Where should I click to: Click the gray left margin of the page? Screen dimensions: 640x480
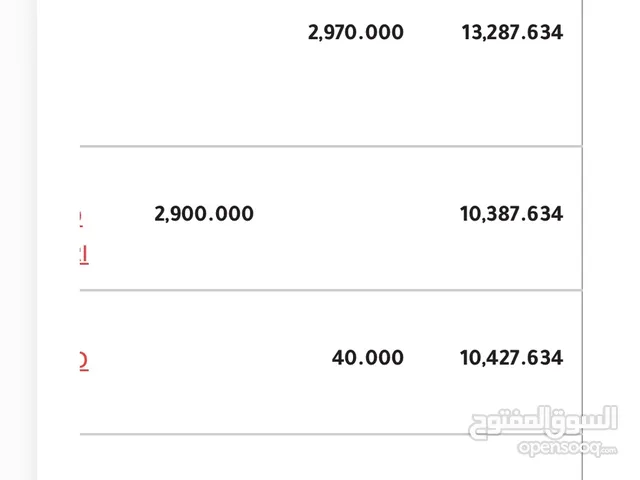tap(18, 240)
